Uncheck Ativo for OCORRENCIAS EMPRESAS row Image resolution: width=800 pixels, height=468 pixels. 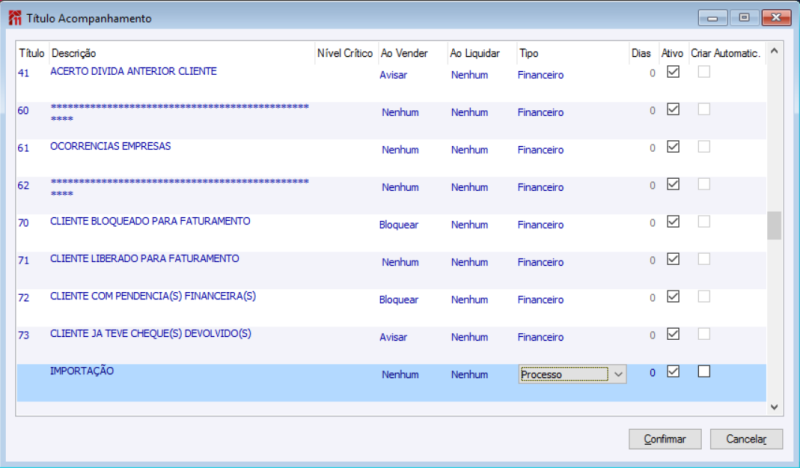[673, 147]
